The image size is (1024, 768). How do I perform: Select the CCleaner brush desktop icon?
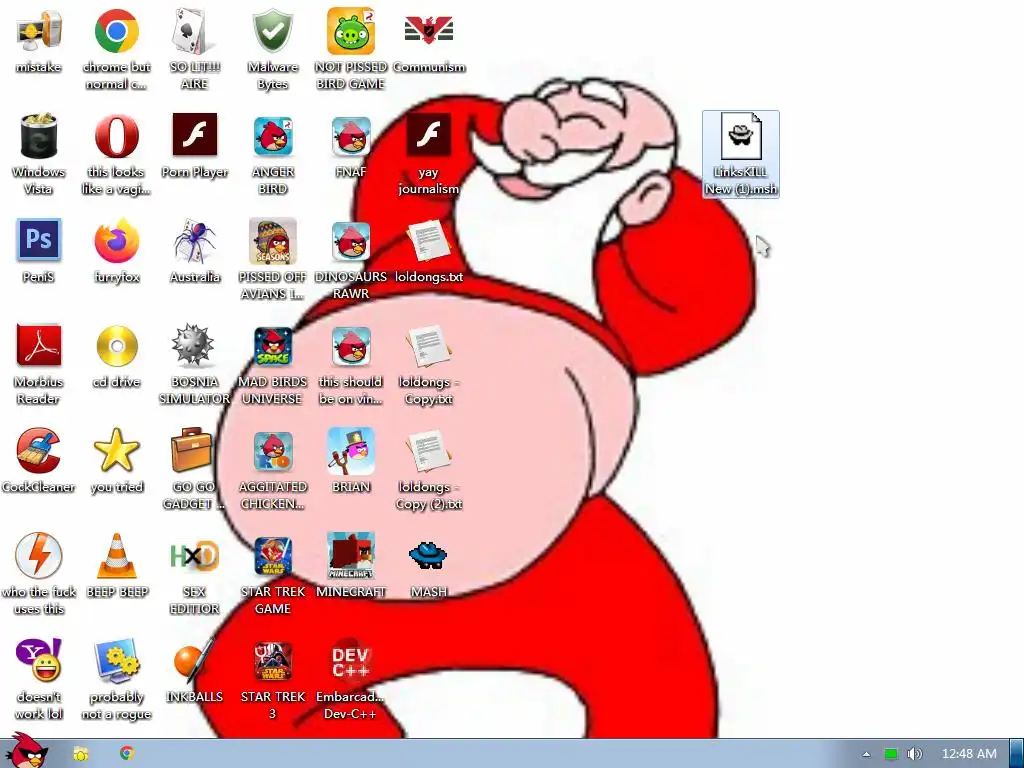39,451
